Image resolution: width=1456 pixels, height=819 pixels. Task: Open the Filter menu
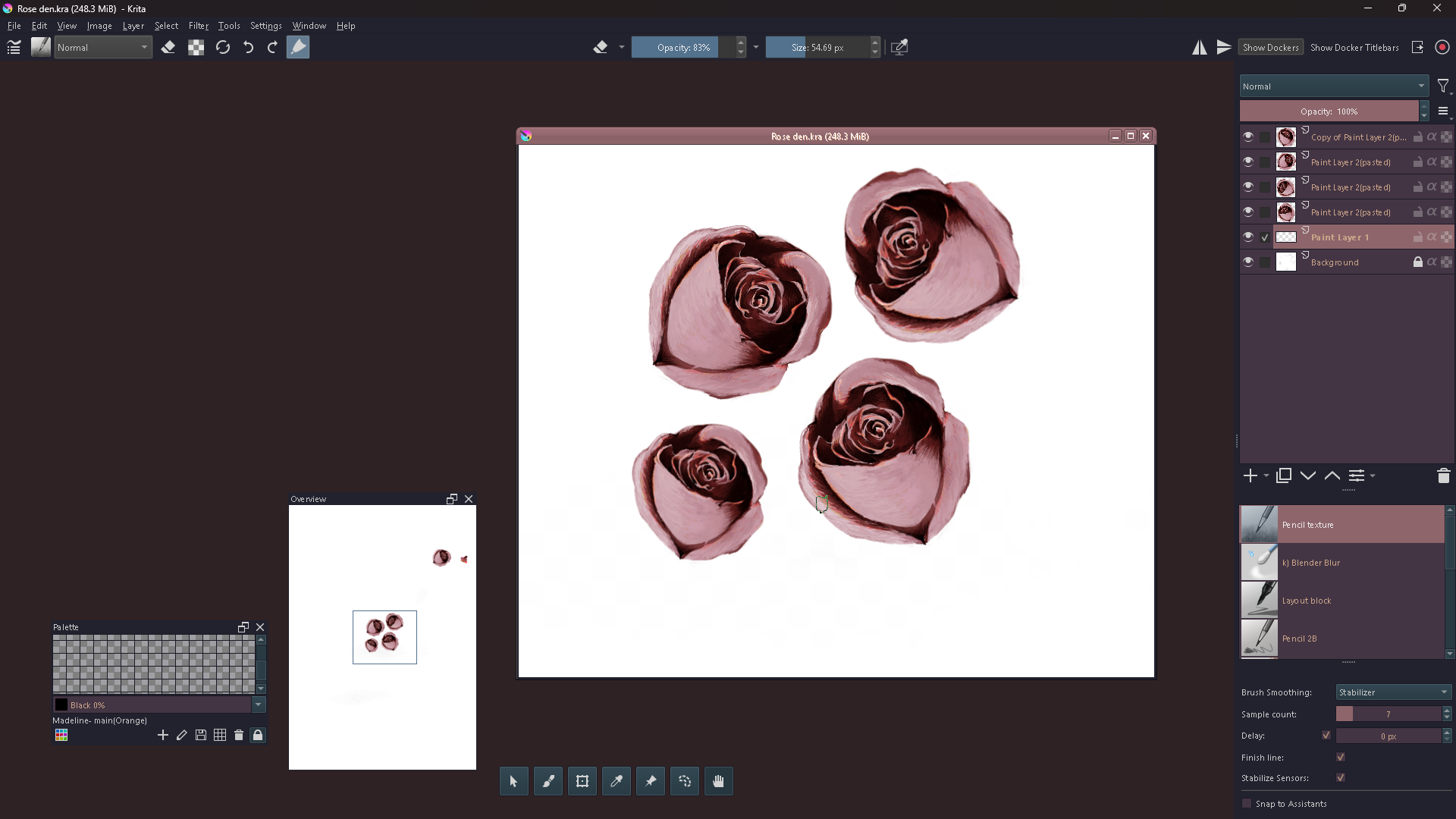[198, 25]
